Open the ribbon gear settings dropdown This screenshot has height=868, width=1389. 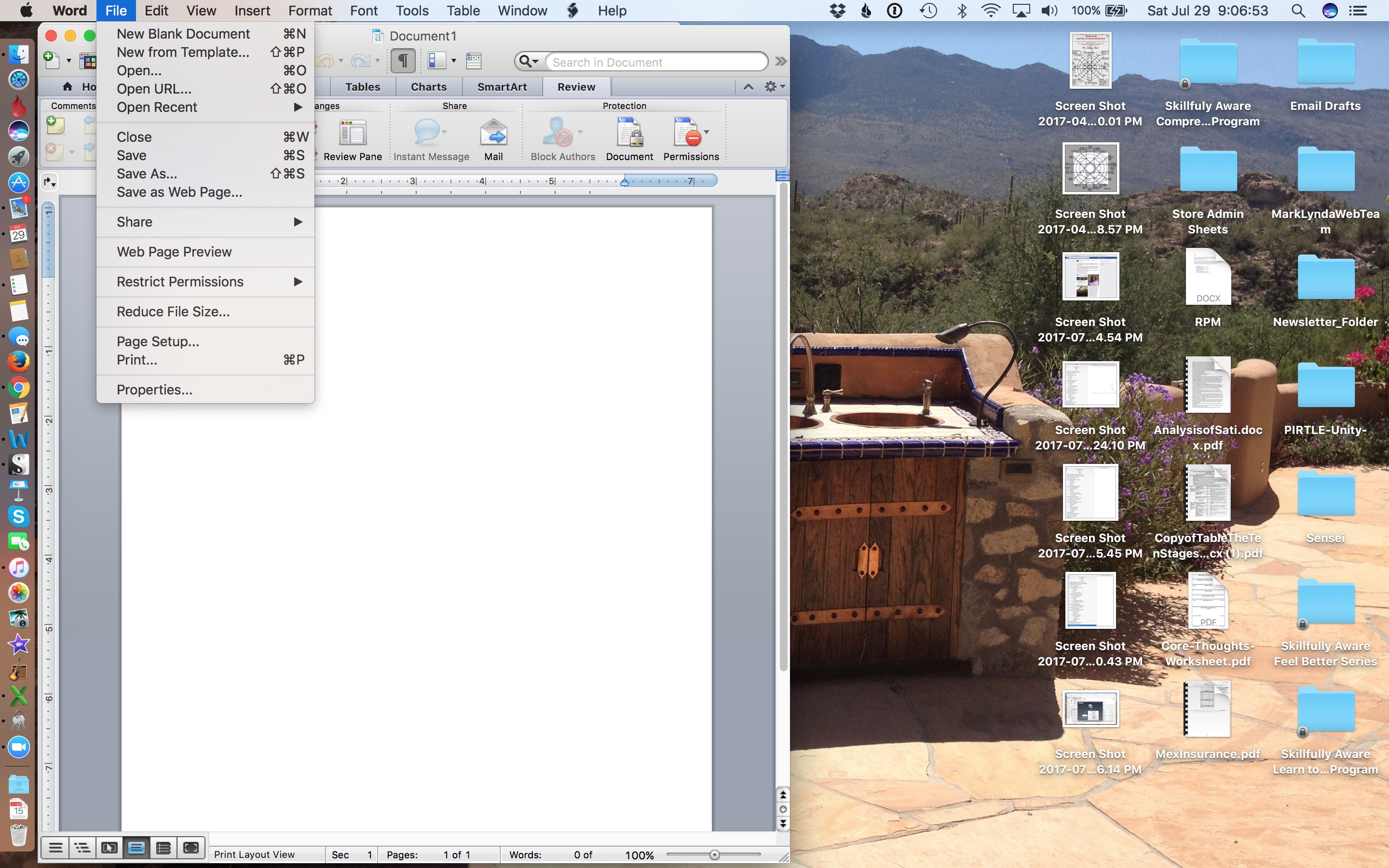[773, 87]
